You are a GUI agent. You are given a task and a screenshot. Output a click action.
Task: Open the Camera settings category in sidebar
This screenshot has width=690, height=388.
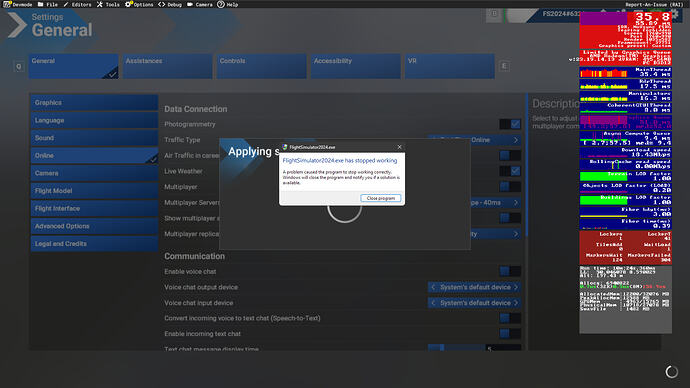94,173
